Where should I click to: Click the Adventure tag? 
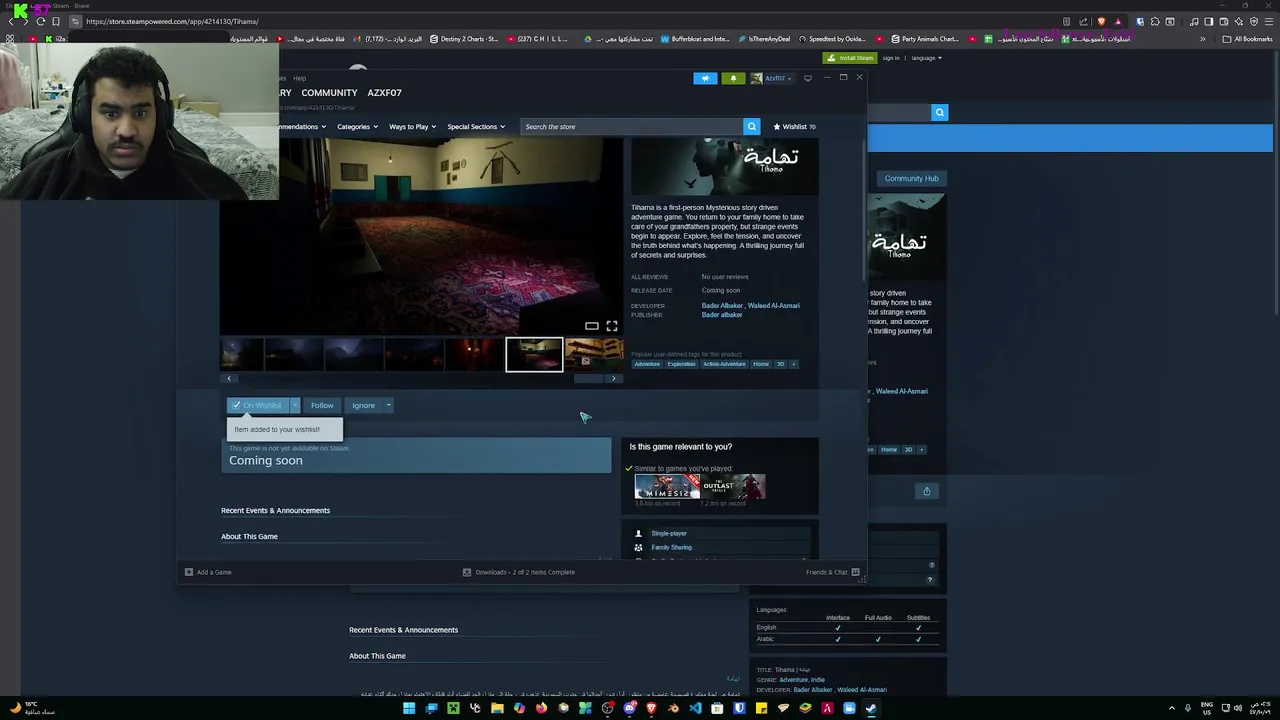pos(647,364)
